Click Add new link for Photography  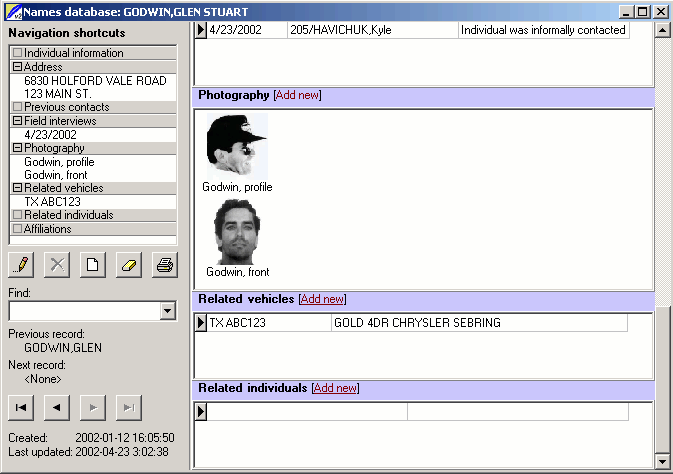coord(297,95)
